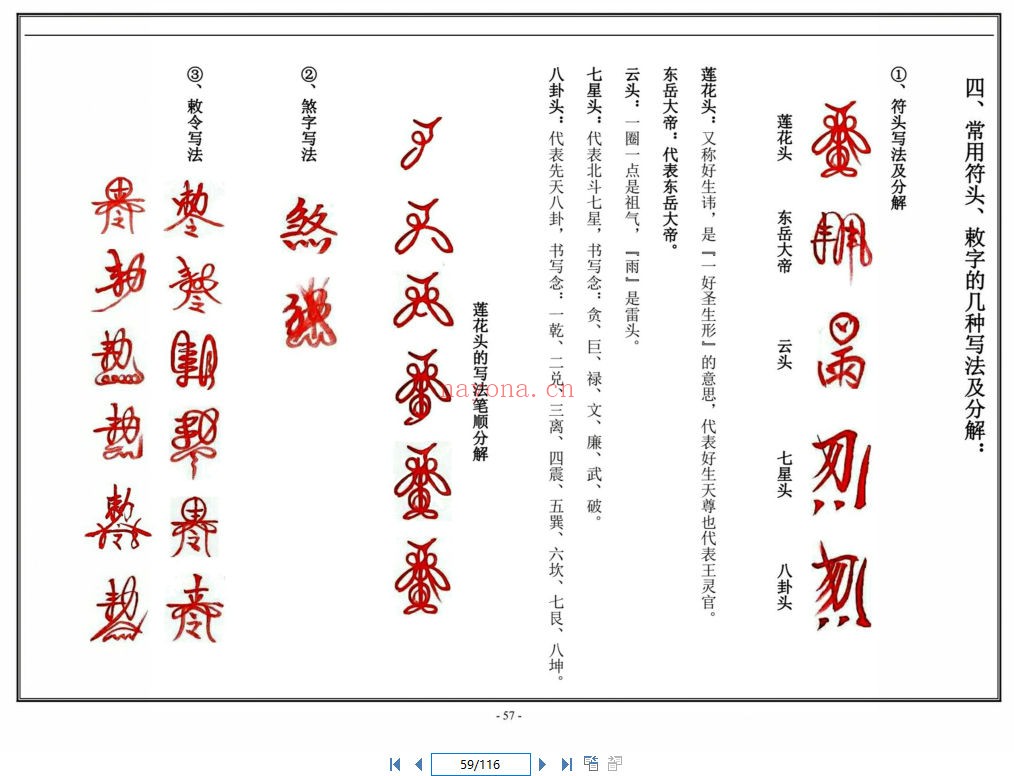Click the page number - 57 -
Screen dimensions: 1014x776
[x=508, y=716]
